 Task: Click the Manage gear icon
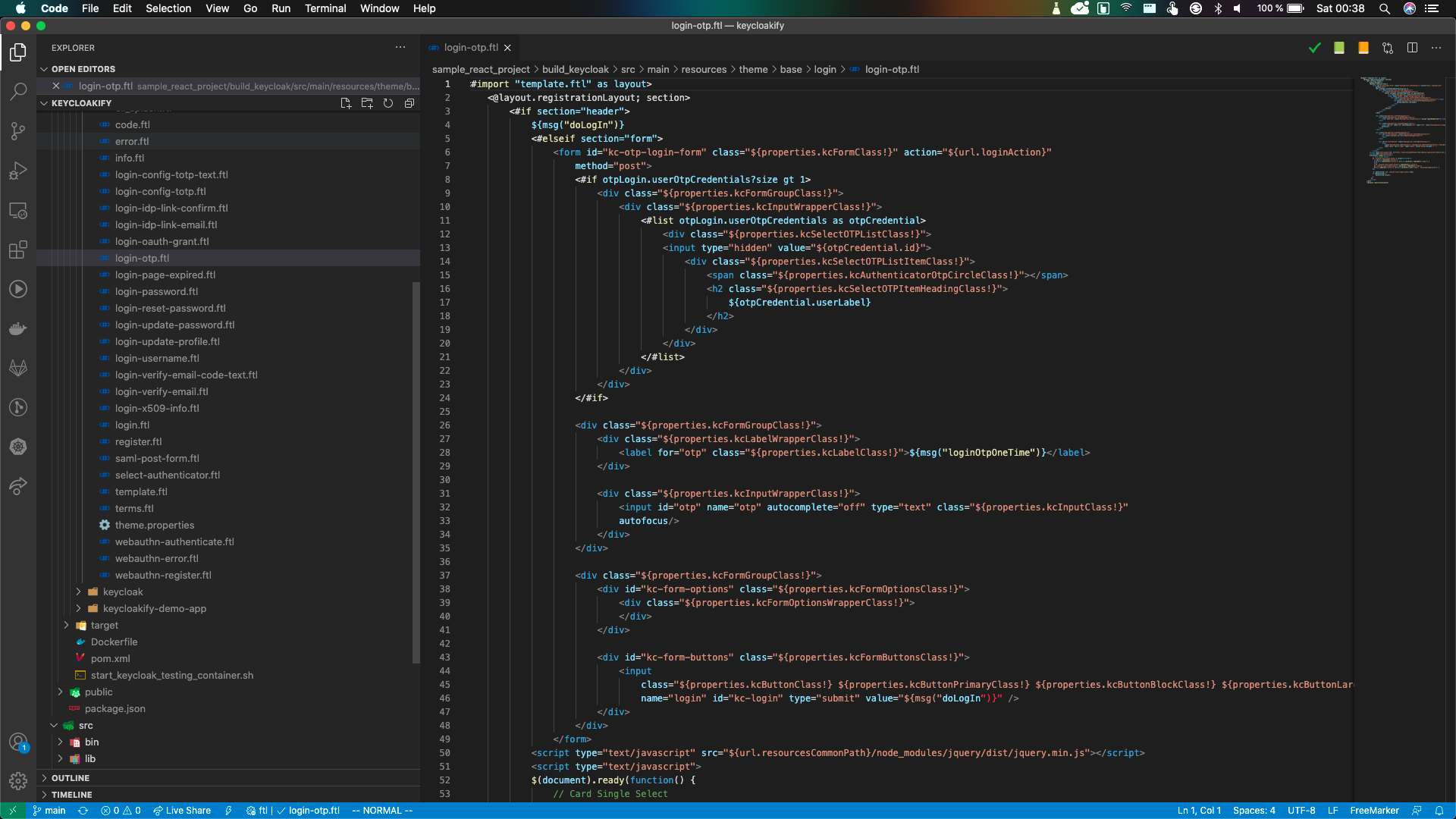18,780
